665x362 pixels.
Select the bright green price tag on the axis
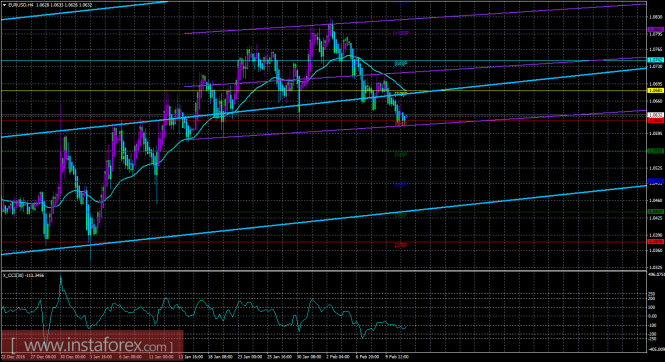tap(655, 151)
